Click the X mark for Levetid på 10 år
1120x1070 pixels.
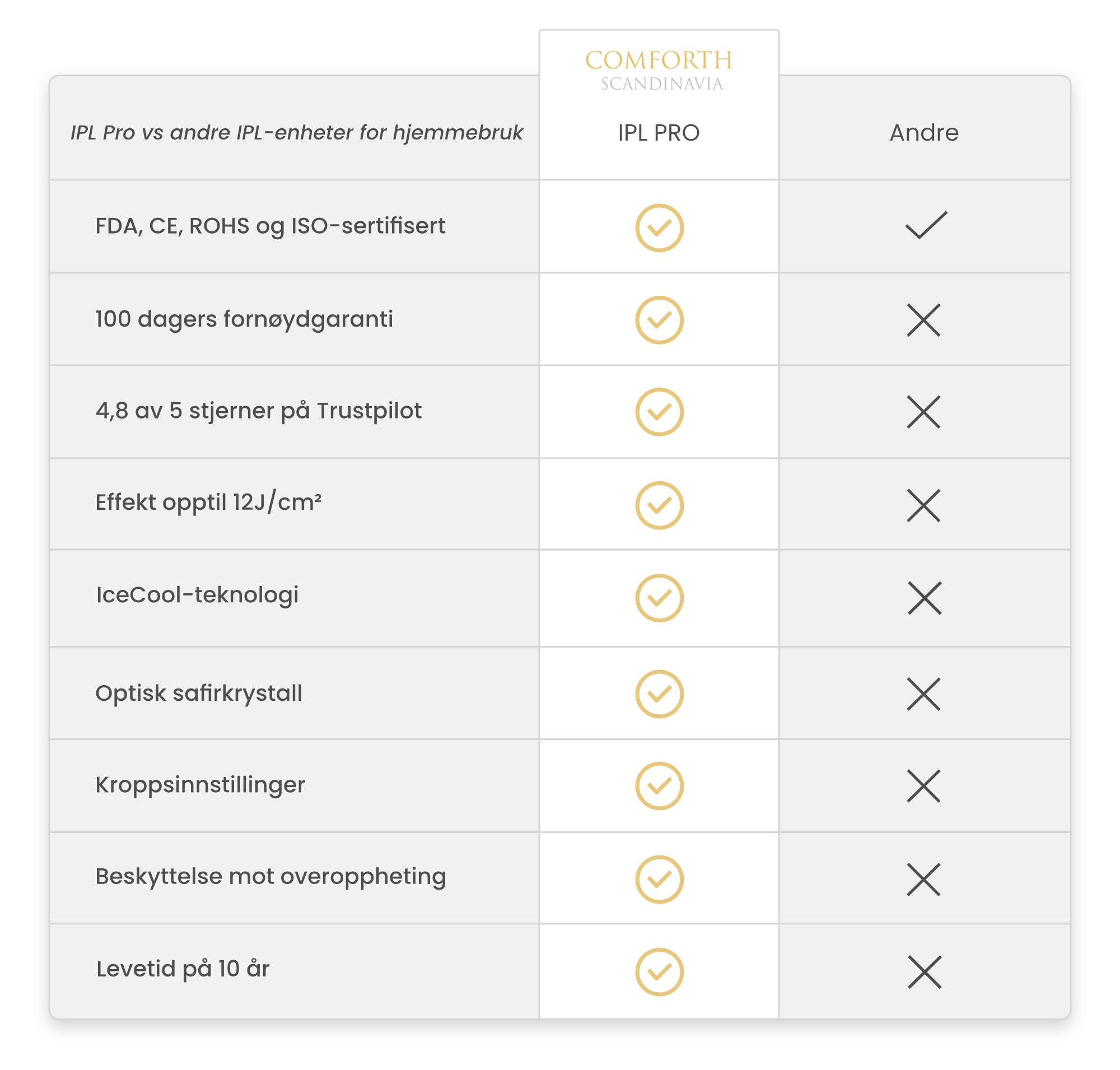(x=924, y=972)
